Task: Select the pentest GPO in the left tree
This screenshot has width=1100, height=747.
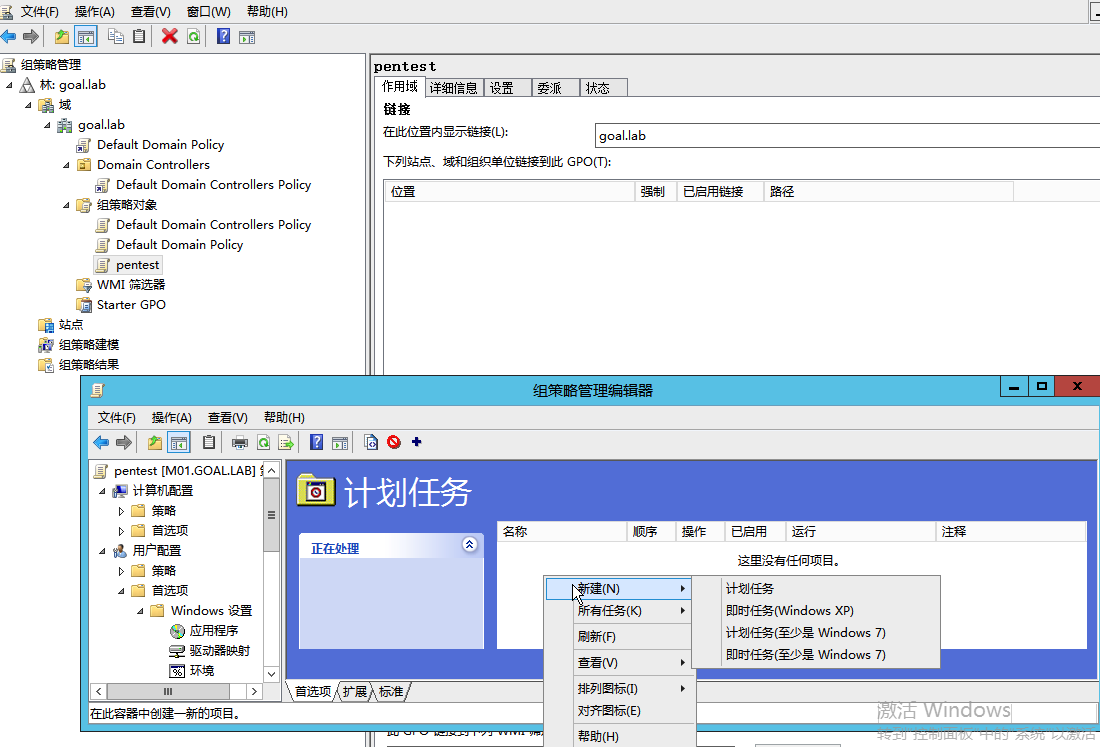Action: (x=137, y=265)
